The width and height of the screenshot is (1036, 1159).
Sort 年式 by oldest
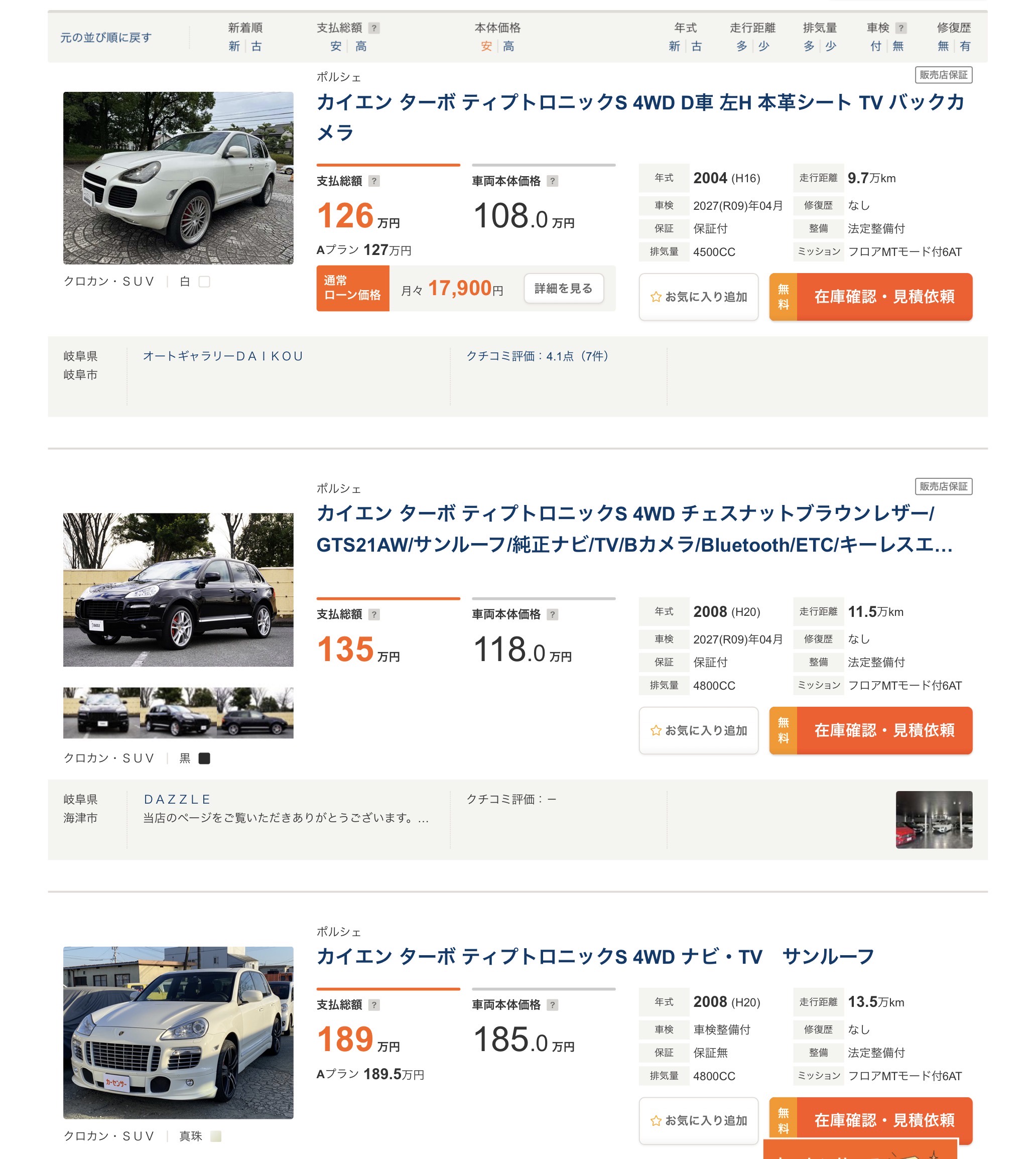click(697, 46)
